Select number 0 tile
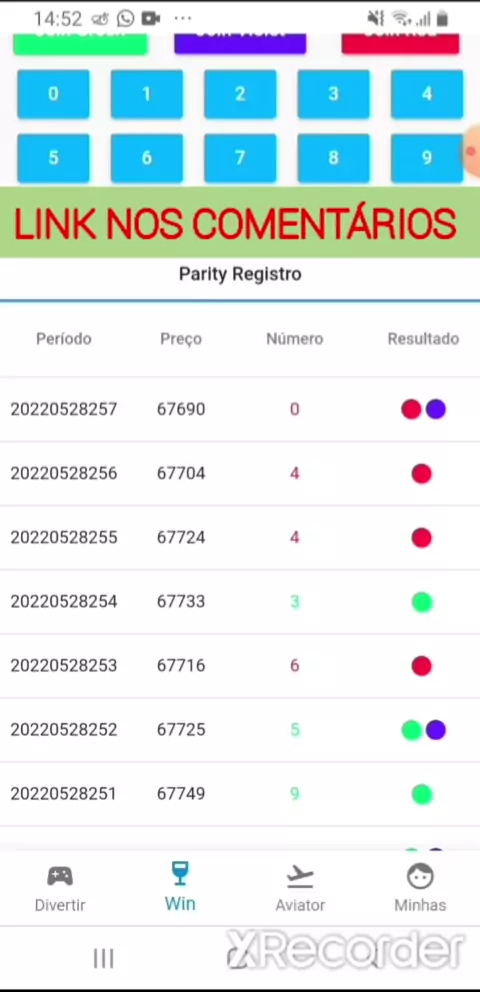The height and width of the screenshot is (992, 480). point(53,94)
